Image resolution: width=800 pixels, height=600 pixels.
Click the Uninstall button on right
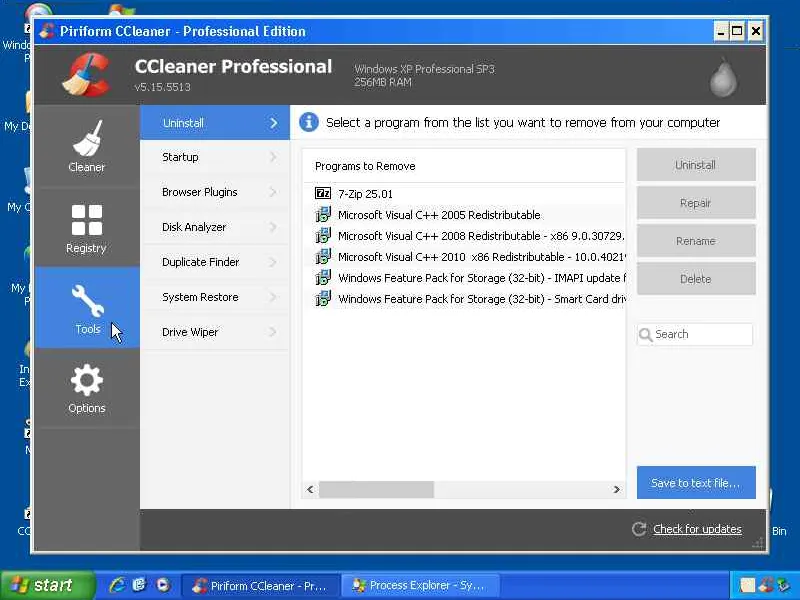tap(696, 165)
